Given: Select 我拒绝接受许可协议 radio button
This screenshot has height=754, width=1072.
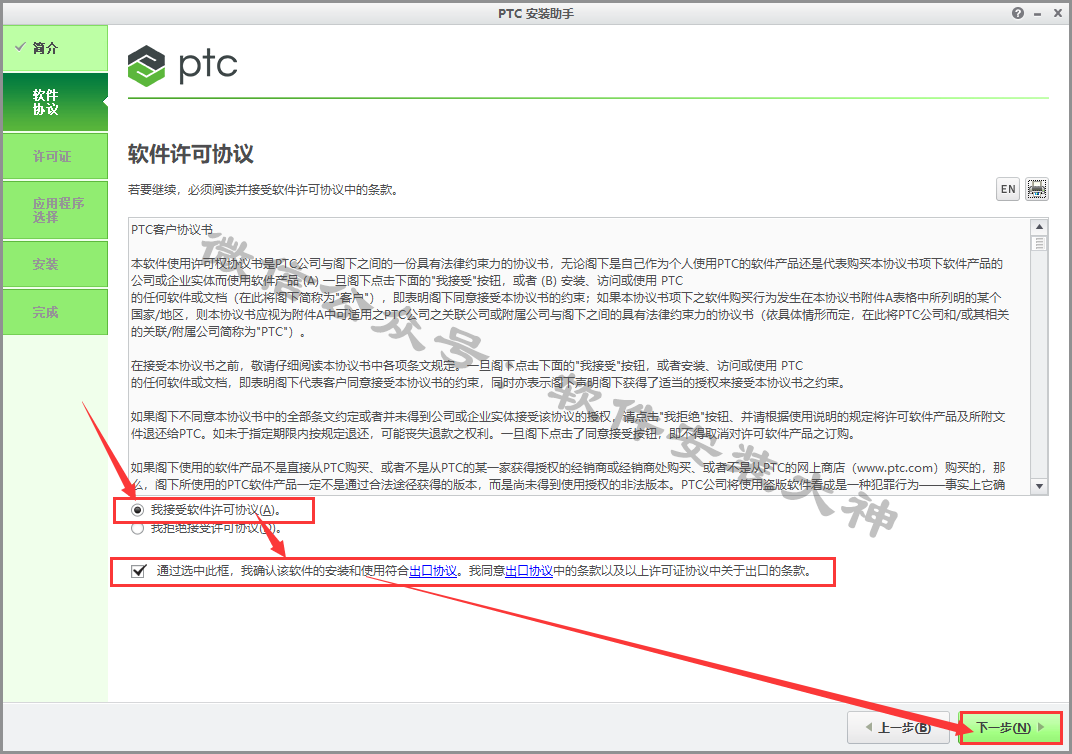Looking at the screenshot, I should tap(137, 528).
